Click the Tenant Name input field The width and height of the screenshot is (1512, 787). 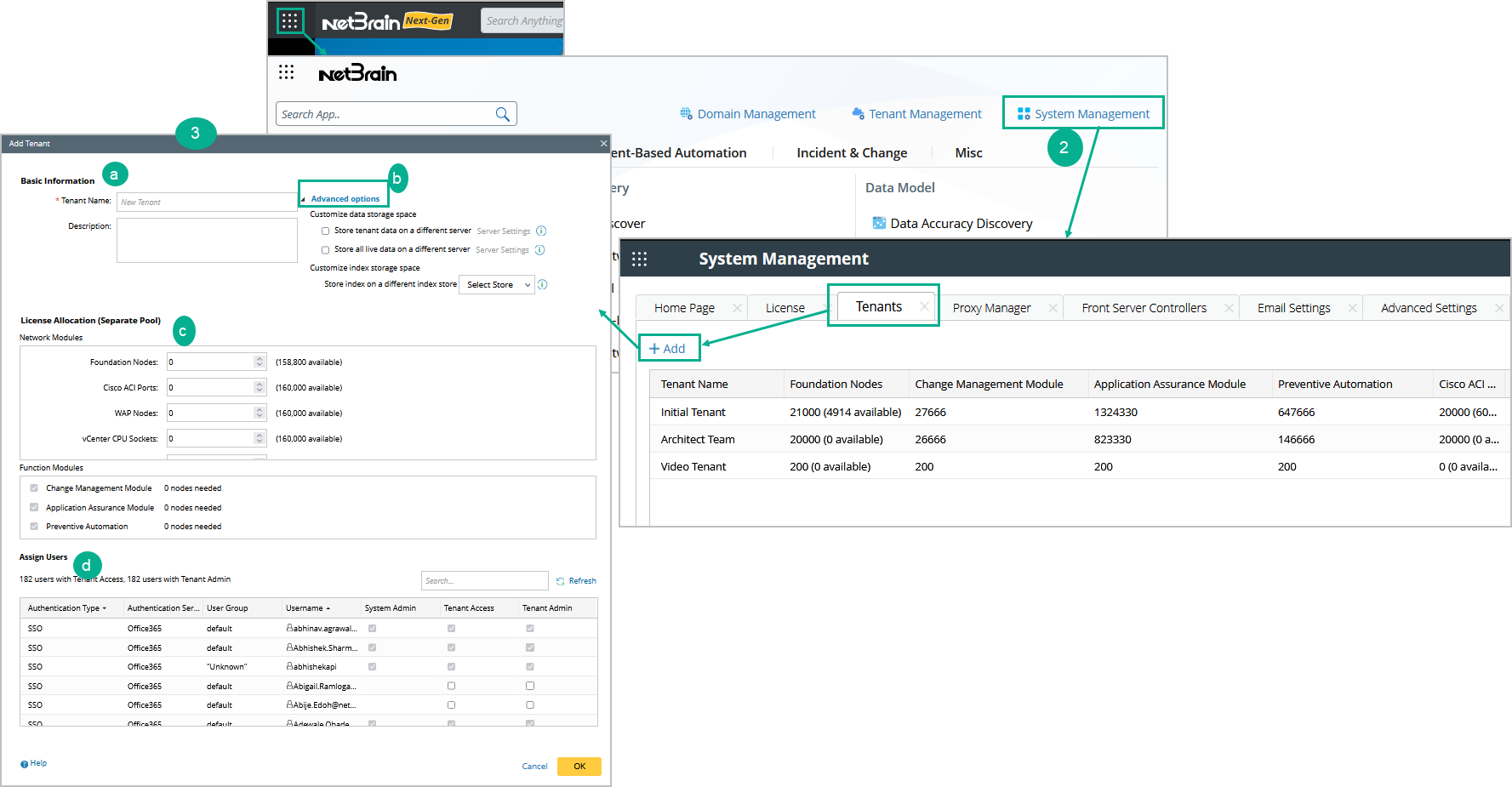tap(207, 202)
